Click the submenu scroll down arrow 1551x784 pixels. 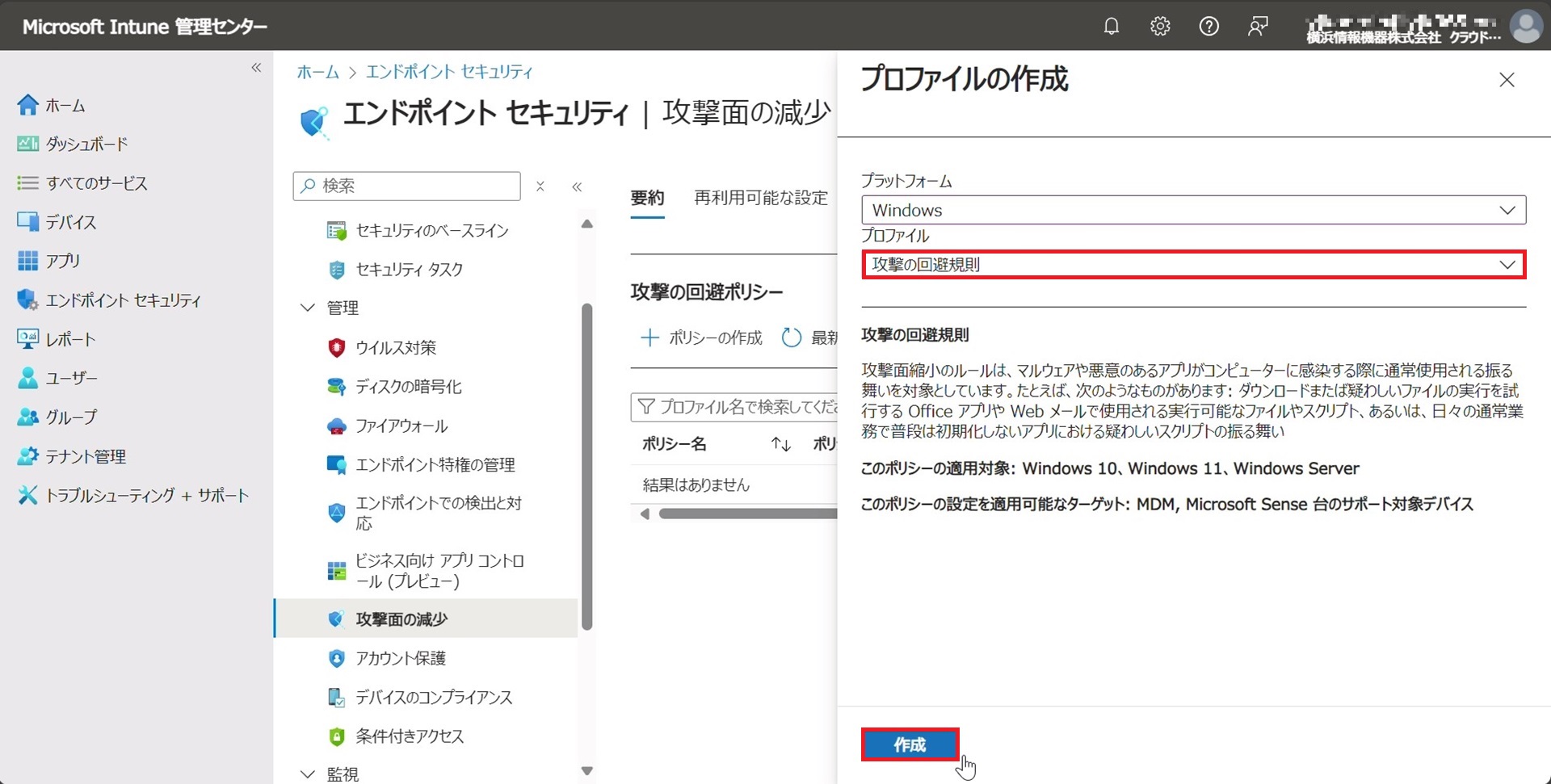pyautogui.click(x=587, y=770)
